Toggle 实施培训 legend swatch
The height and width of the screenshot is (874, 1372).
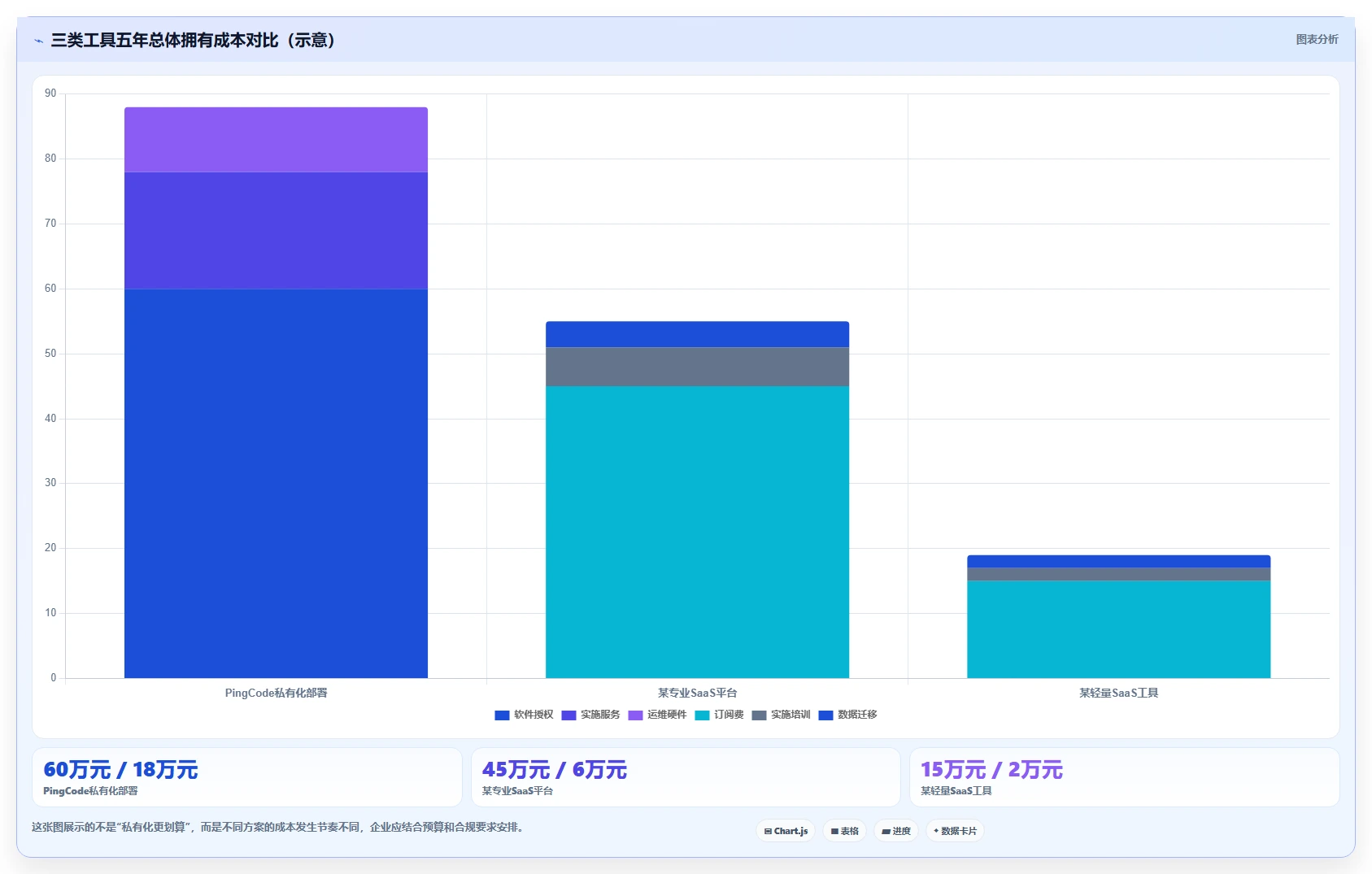pos(759,715)
